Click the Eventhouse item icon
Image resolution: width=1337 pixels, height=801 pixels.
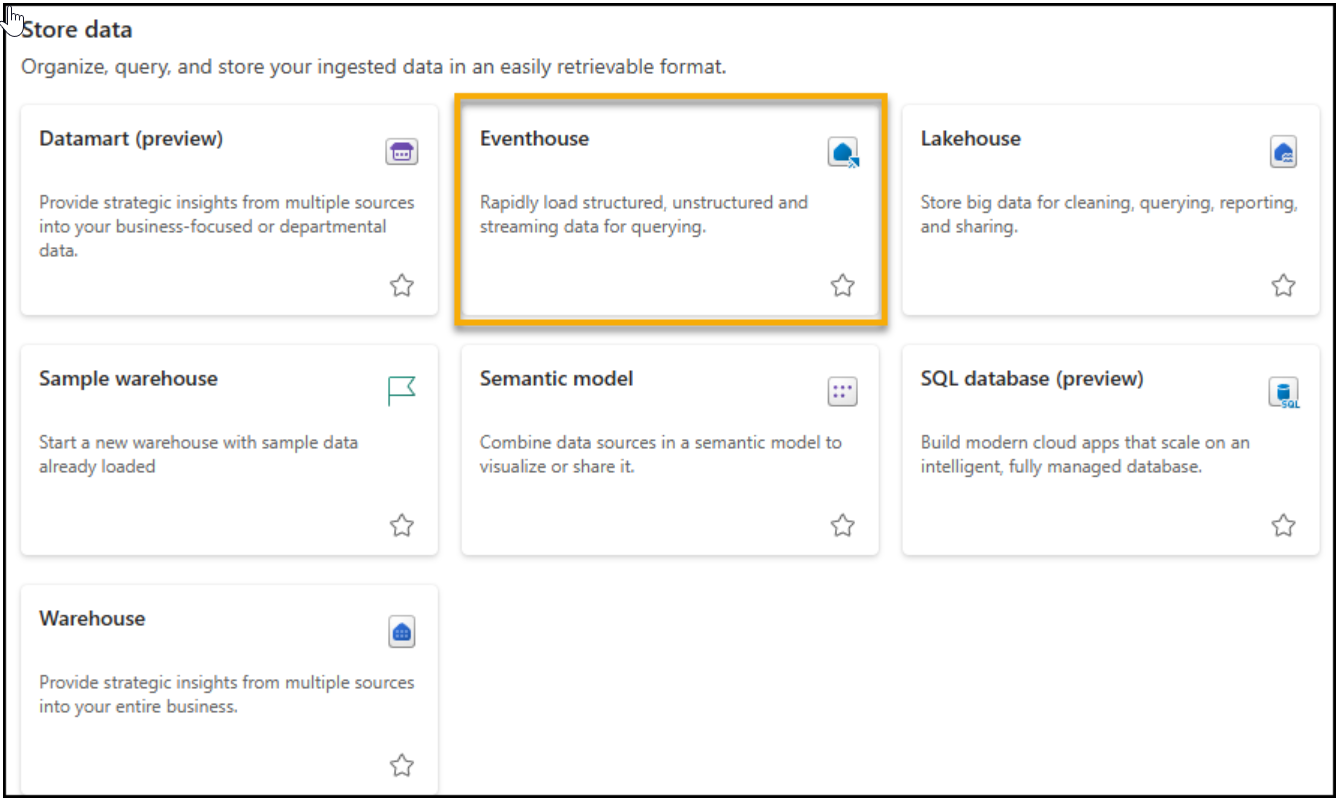(843, 152)
